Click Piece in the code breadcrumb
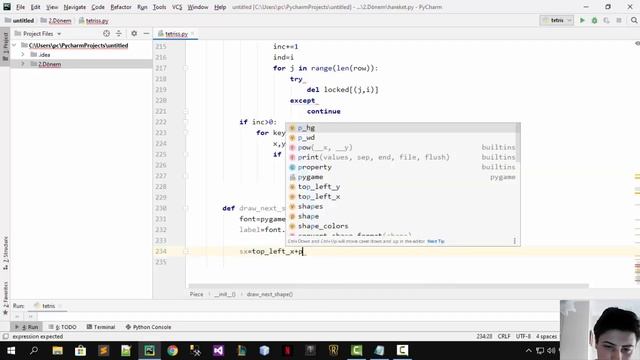This screenshot has width=640, height=360. coord(196,294)
